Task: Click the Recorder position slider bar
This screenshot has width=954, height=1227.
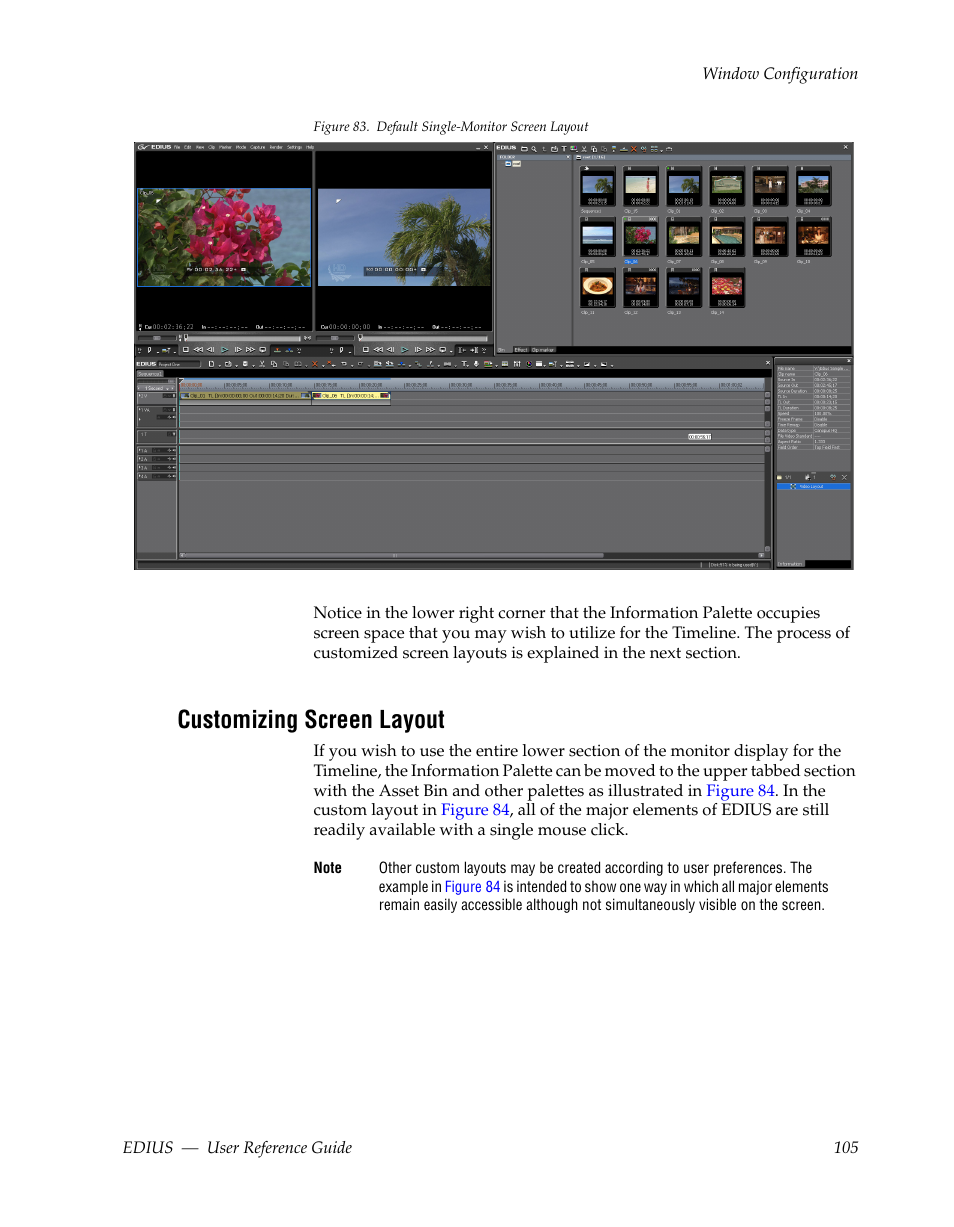Action: 423,338
